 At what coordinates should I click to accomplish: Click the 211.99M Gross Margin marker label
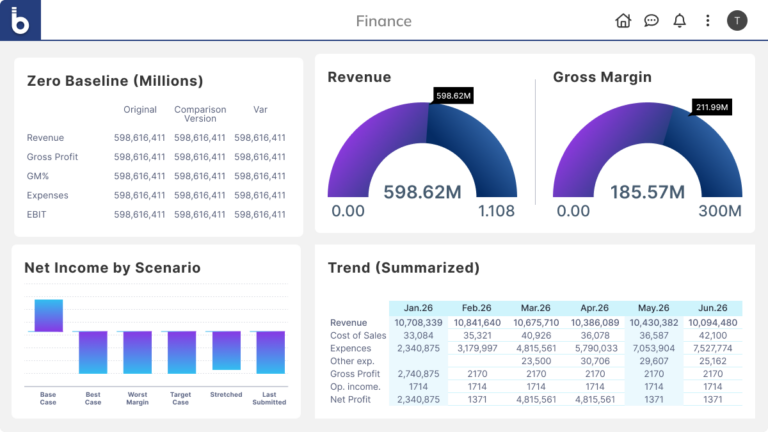[711, 107]
